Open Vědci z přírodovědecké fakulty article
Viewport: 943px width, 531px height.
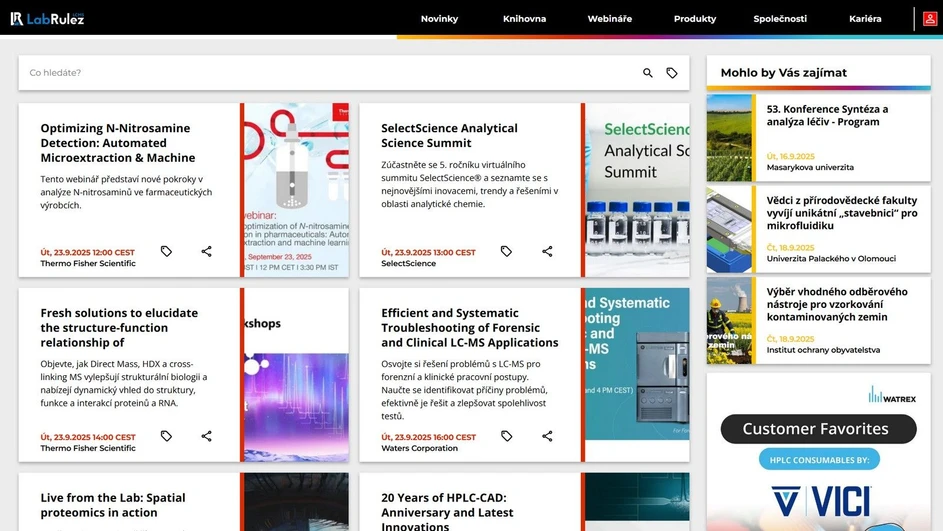coord(842,213)
